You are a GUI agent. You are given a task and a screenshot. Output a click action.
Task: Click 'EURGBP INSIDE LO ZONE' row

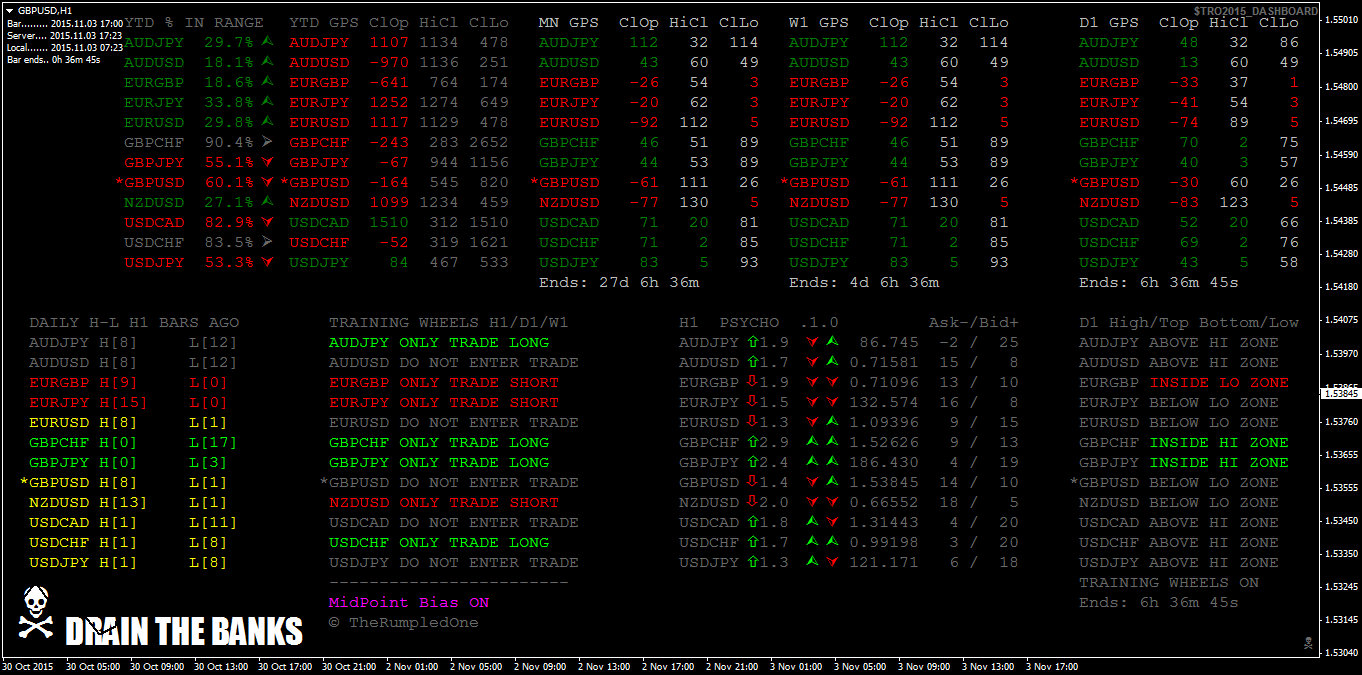1183,382
